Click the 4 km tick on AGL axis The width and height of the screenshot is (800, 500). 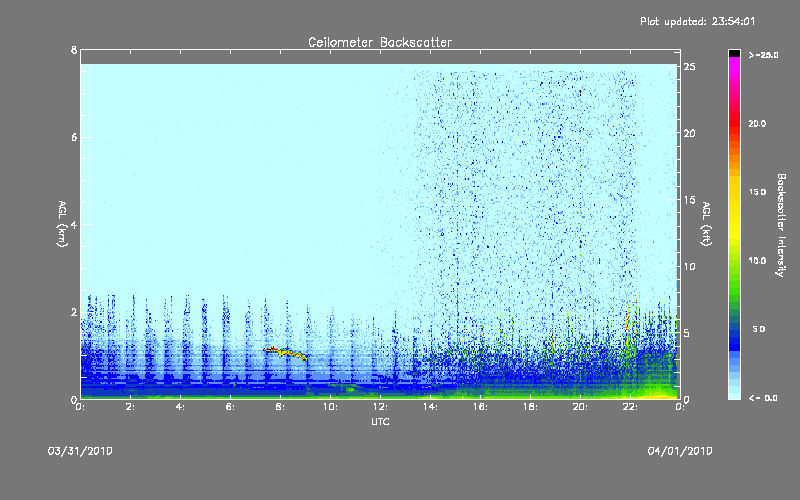point(74,224)
